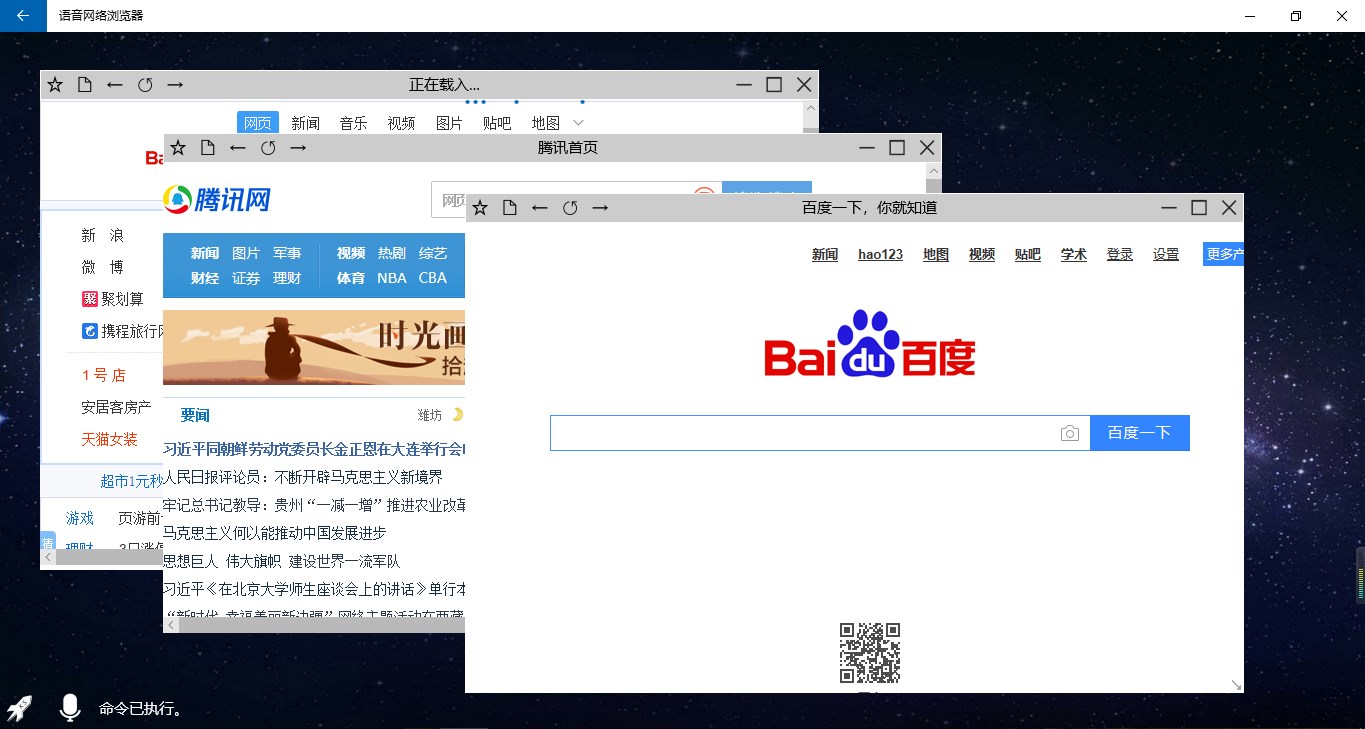Open new page icon in Baidu window
This screenshot has height=729, width=1365.
(510, 208)
